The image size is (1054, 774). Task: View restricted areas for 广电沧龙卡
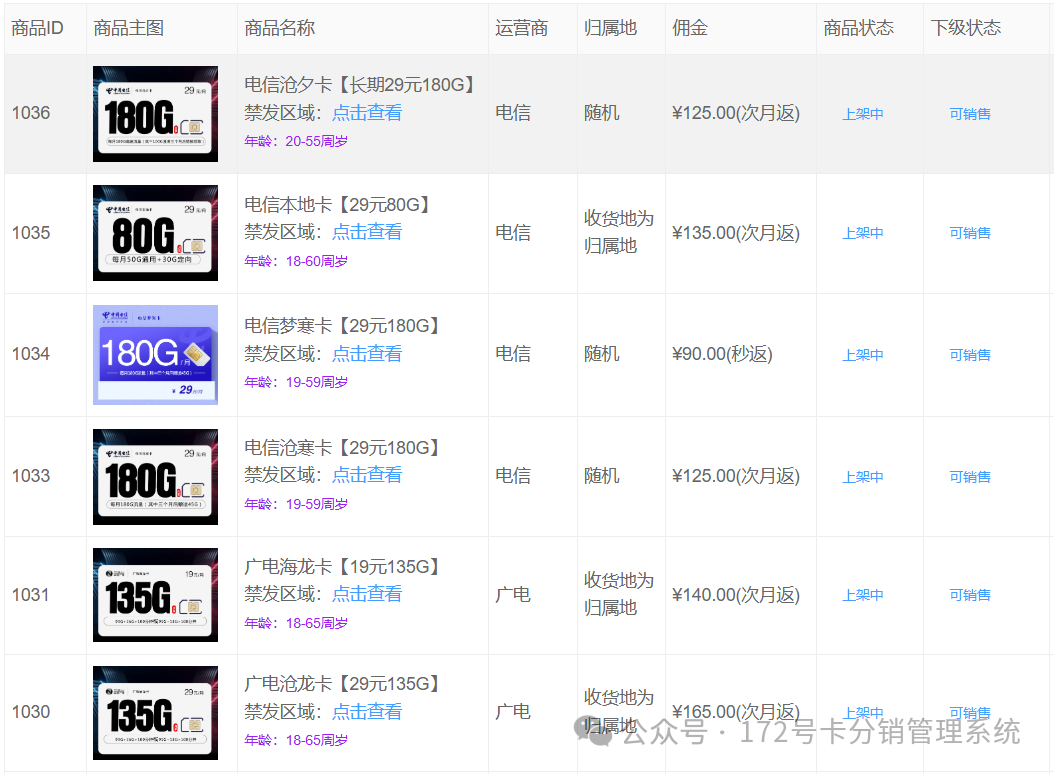367,712
